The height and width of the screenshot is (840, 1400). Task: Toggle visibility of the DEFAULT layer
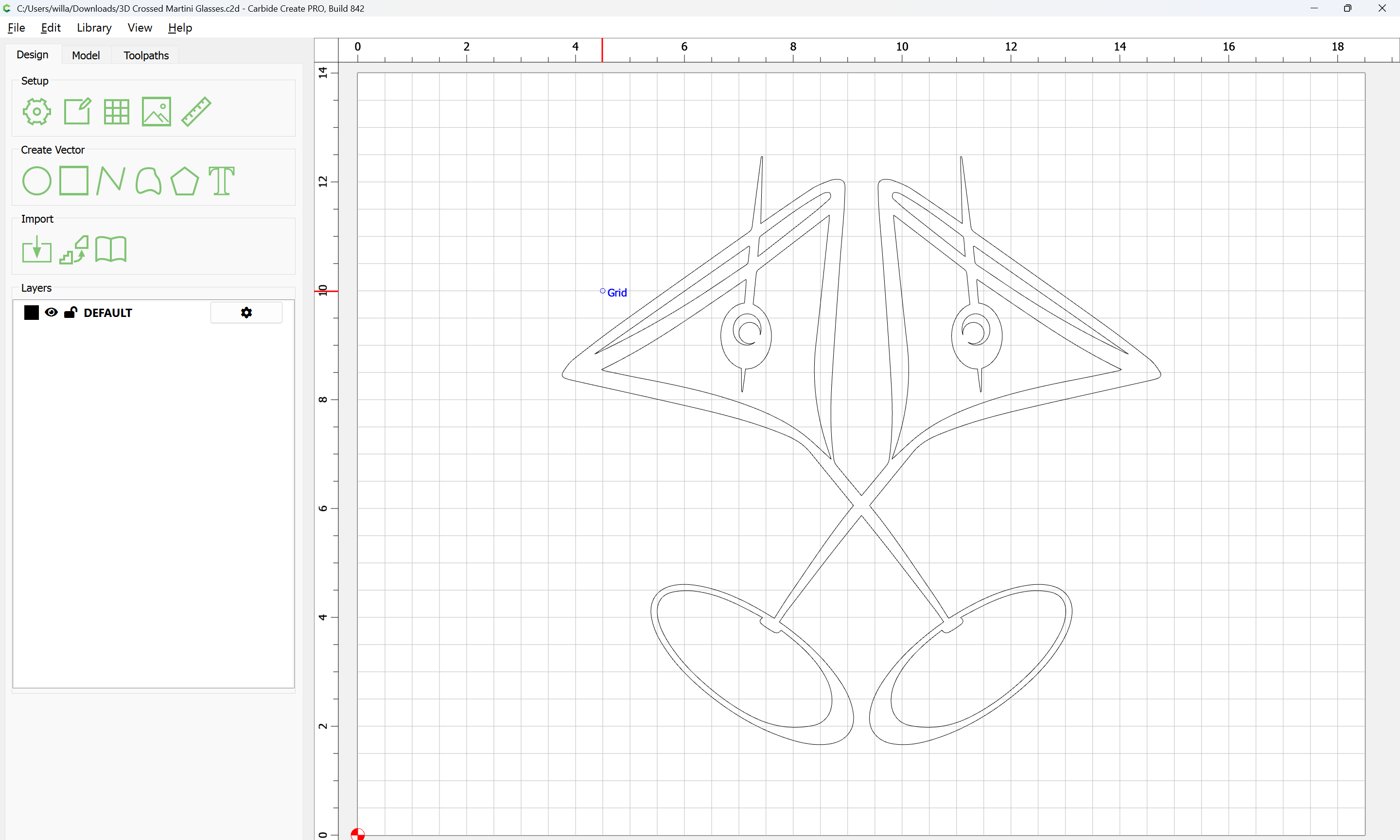tap(52, 313)
